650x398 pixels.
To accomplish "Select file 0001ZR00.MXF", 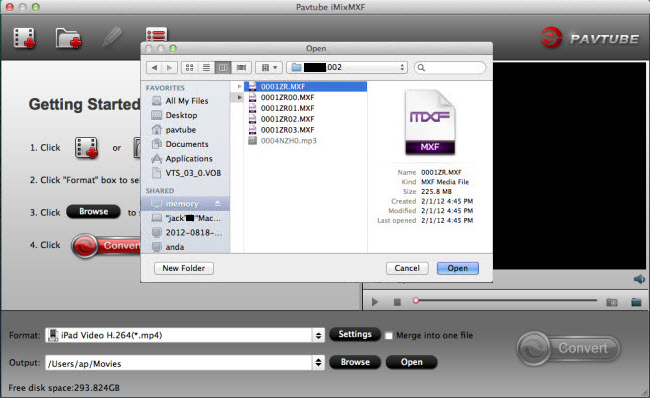I will click(x=287, y=97).
